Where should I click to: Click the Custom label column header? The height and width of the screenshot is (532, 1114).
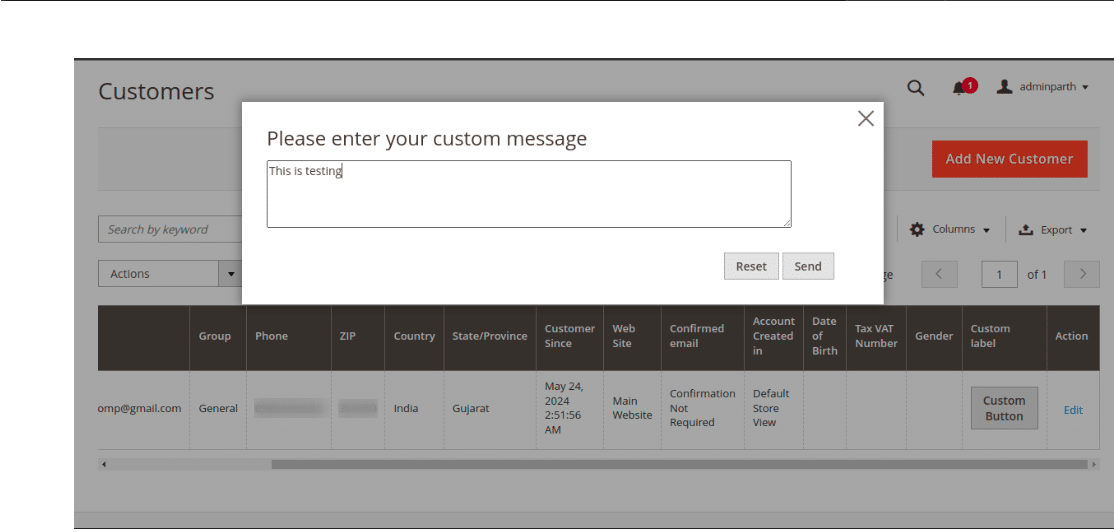point(1005,336)
